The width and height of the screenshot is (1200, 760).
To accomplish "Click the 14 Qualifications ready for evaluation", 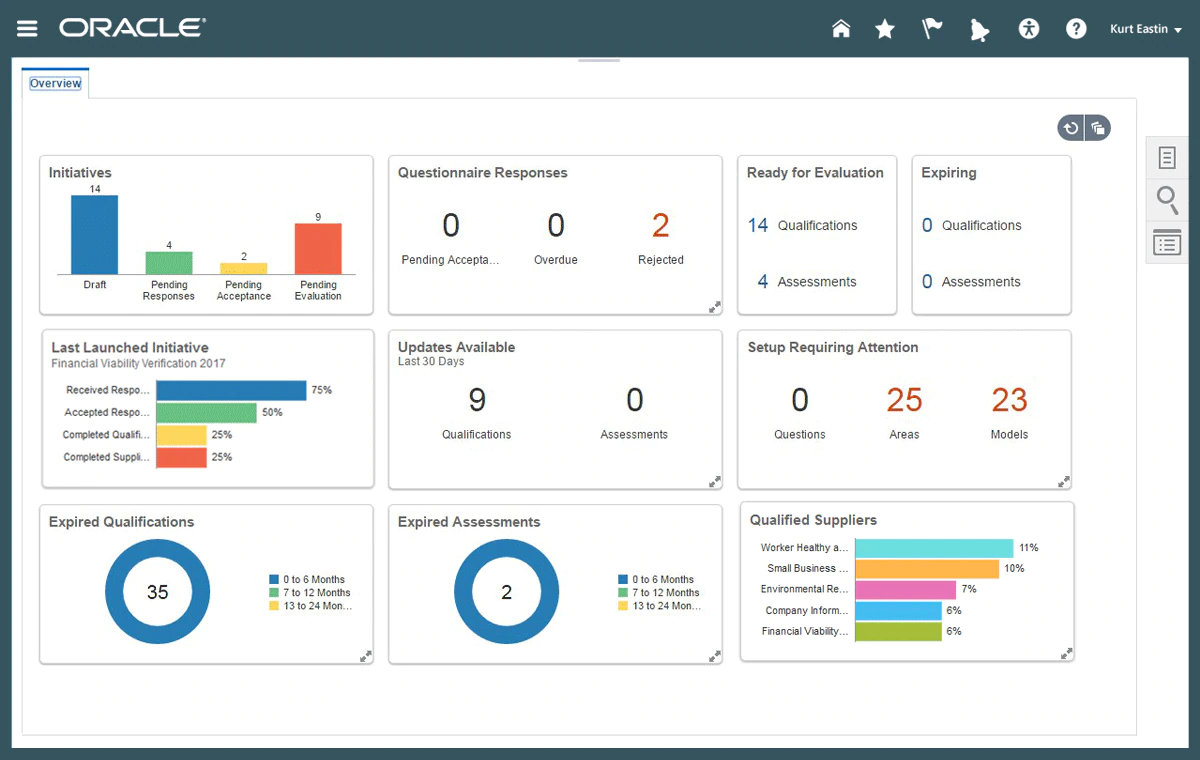I will tap(758, 226).
